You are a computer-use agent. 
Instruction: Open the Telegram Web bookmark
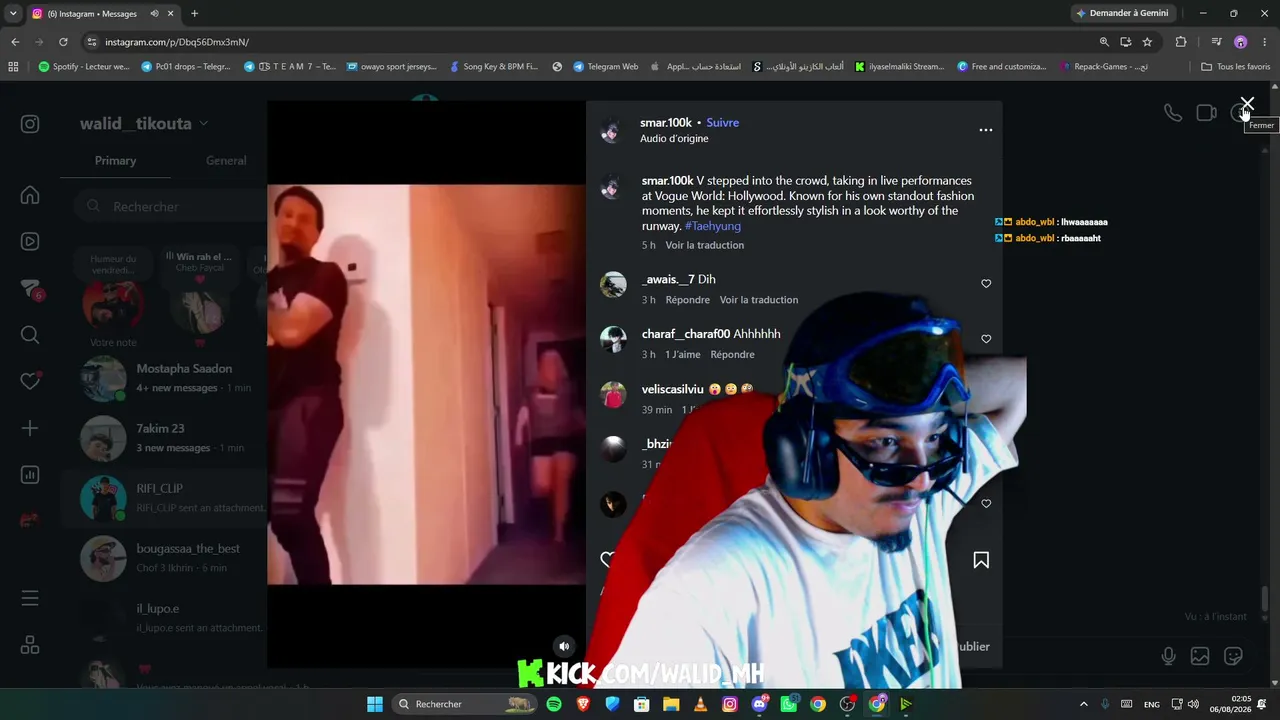[x=605, y=67]
